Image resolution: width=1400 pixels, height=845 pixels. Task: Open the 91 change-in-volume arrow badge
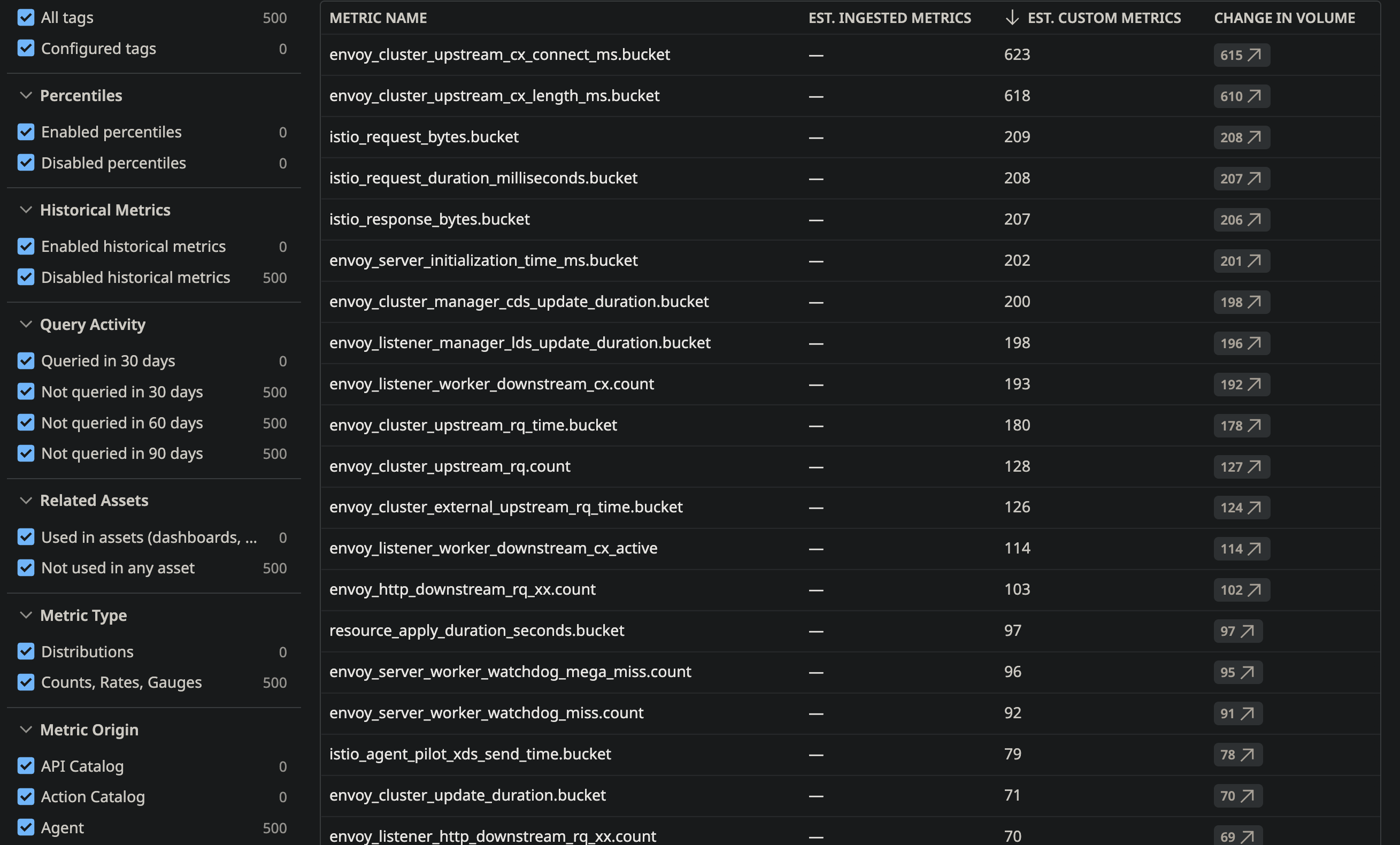pyautogui.click(x=1238, y=714)
